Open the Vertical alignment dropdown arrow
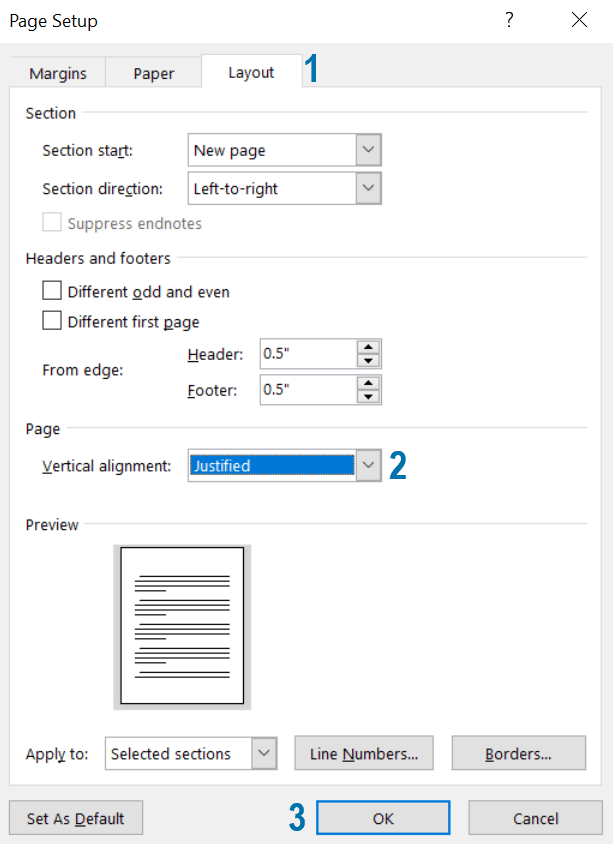 click(369, 465)
